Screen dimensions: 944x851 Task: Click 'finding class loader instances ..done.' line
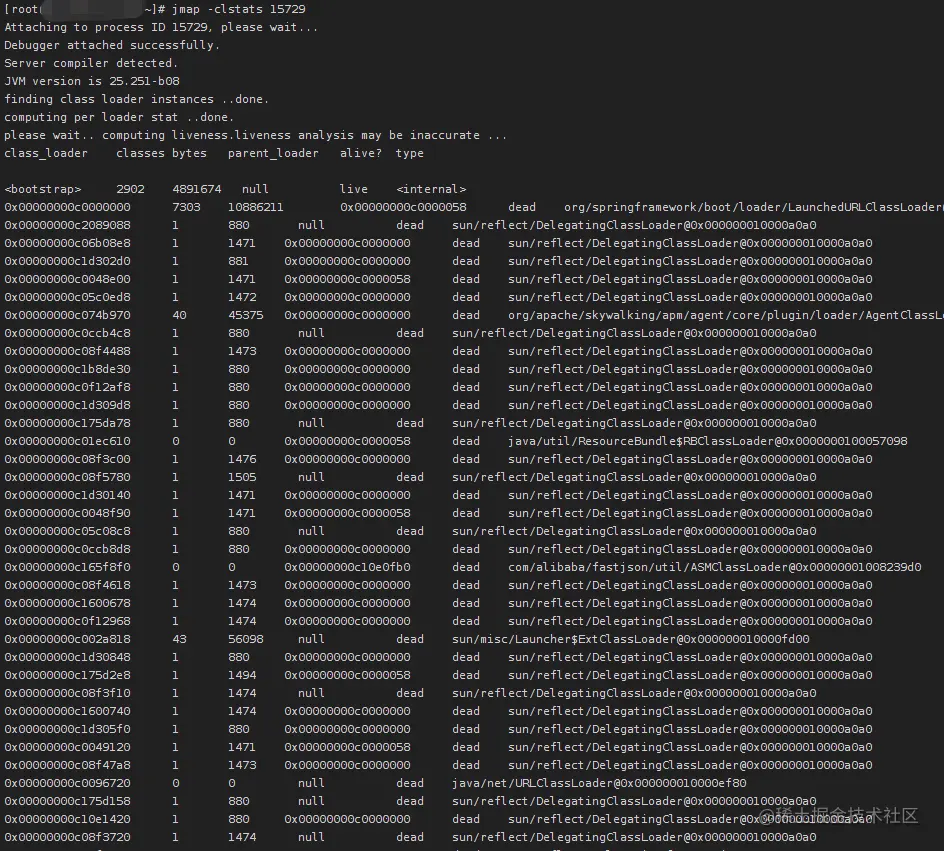(137, 99)
